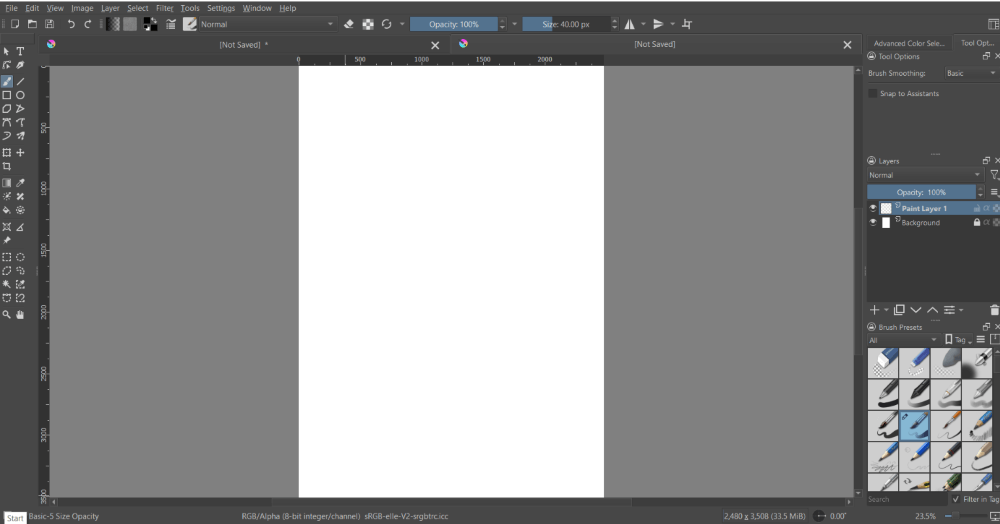This screenshot has height=524, width=1000.
Task: Undo the last action
Action: (x=71, y=24)
